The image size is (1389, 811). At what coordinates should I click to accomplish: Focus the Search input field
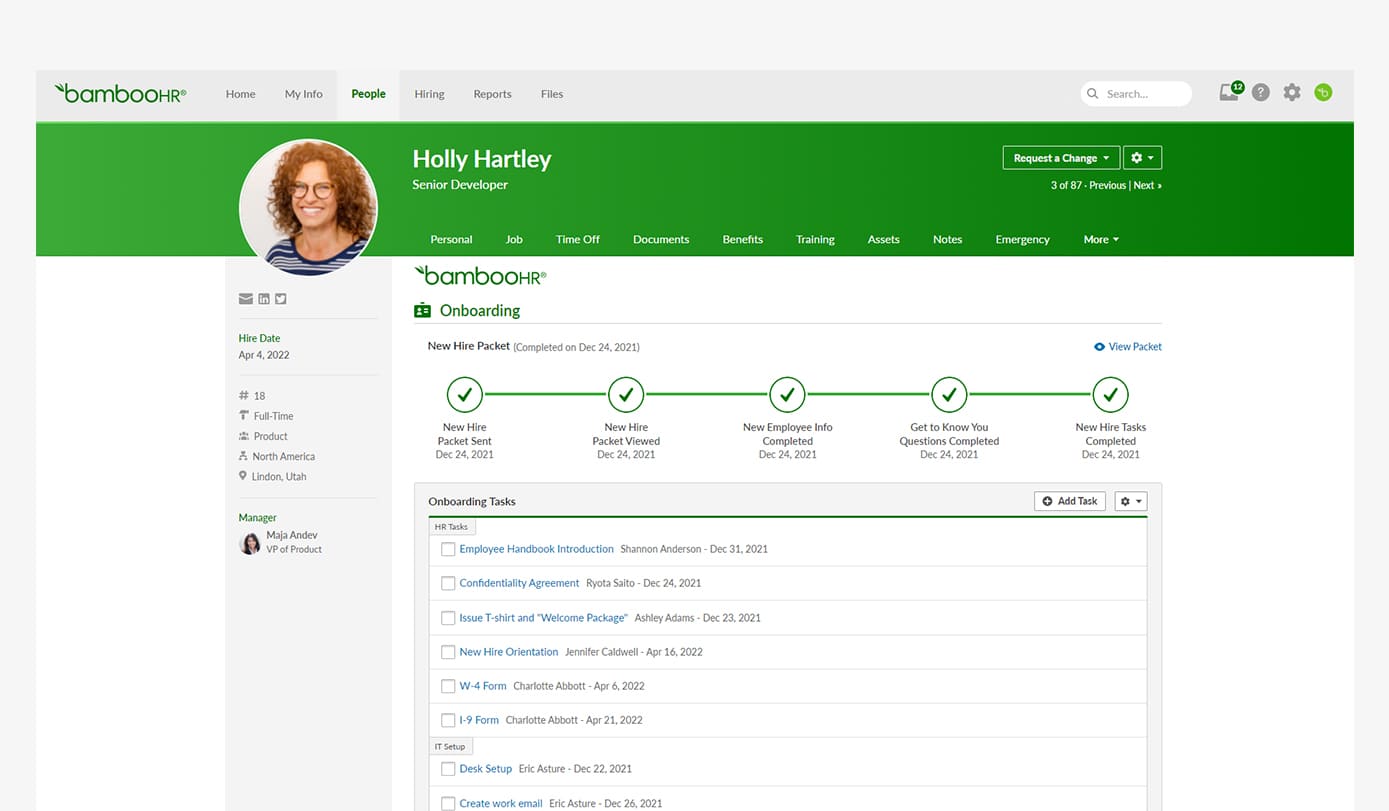point(1137,94)
